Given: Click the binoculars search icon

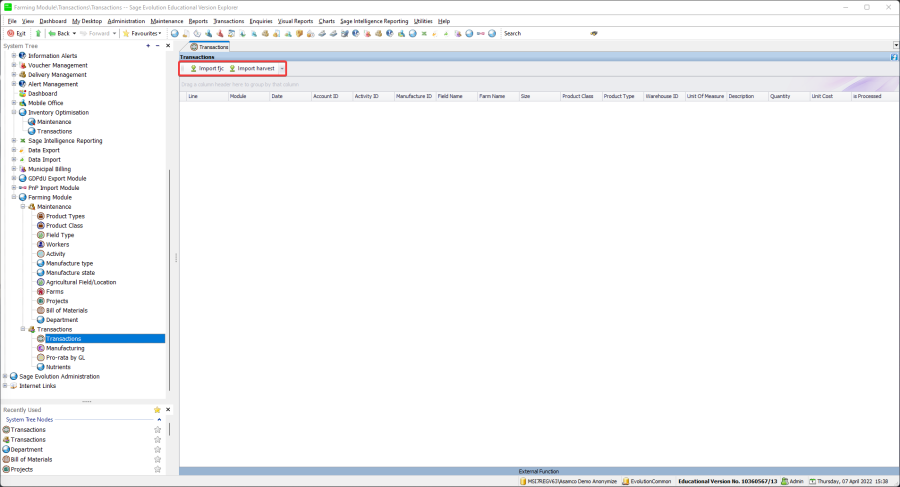Looking at the screenshot, I should pyautogui.click(x=594, y=33).
